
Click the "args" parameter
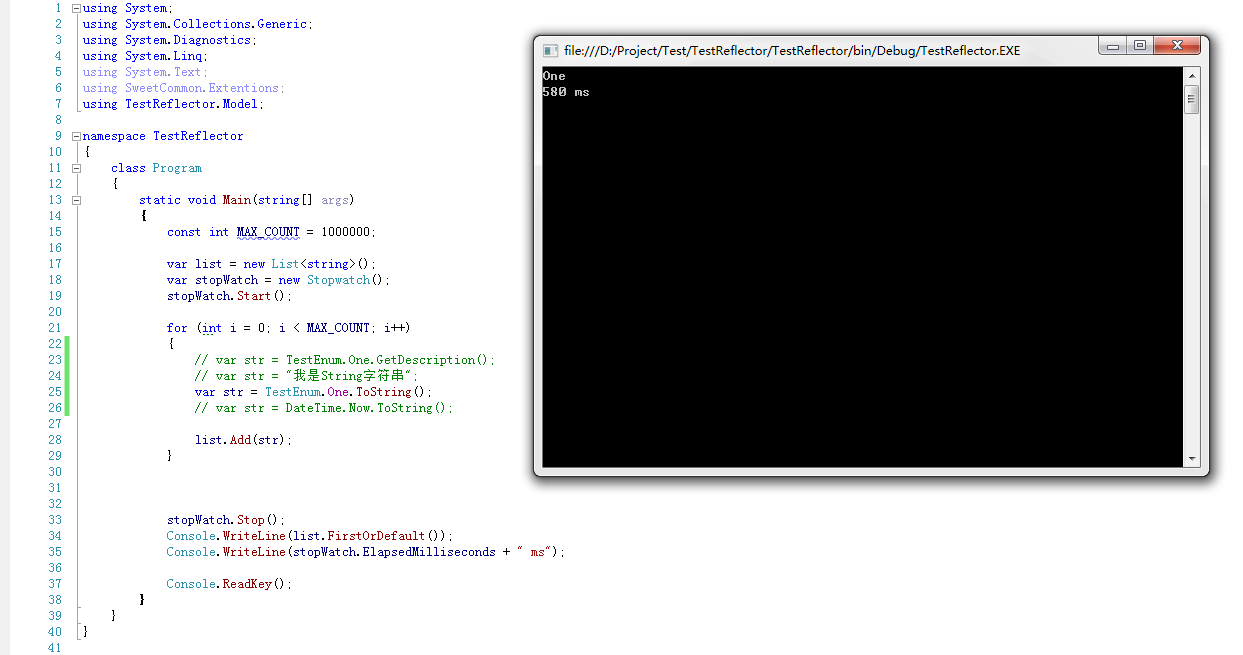[x=335, y=200]
